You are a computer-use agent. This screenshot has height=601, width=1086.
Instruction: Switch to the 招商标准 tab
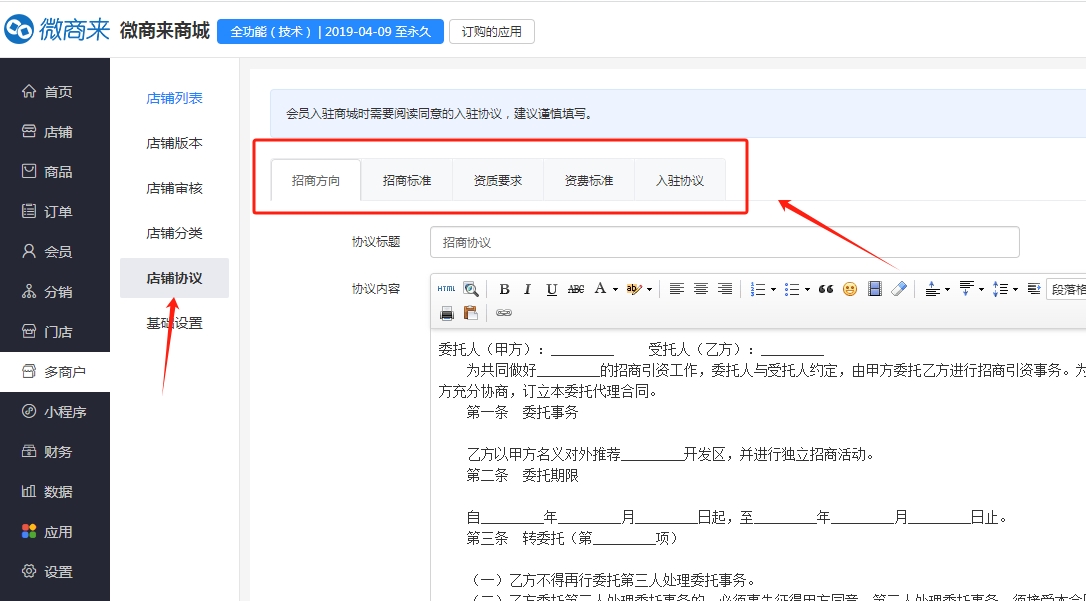(x=407, y=181)
